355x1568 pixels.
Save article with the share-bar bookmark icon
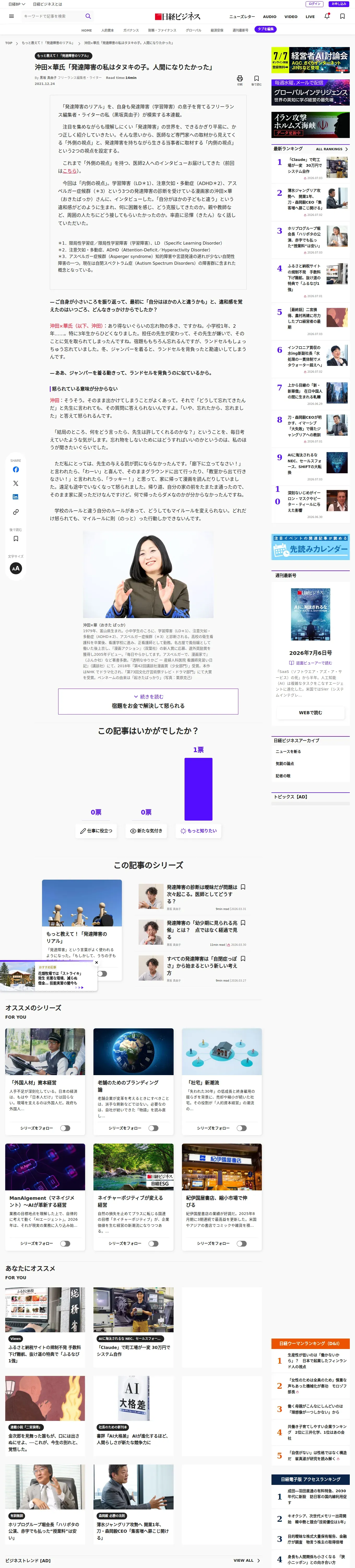[x=16, y=539]
